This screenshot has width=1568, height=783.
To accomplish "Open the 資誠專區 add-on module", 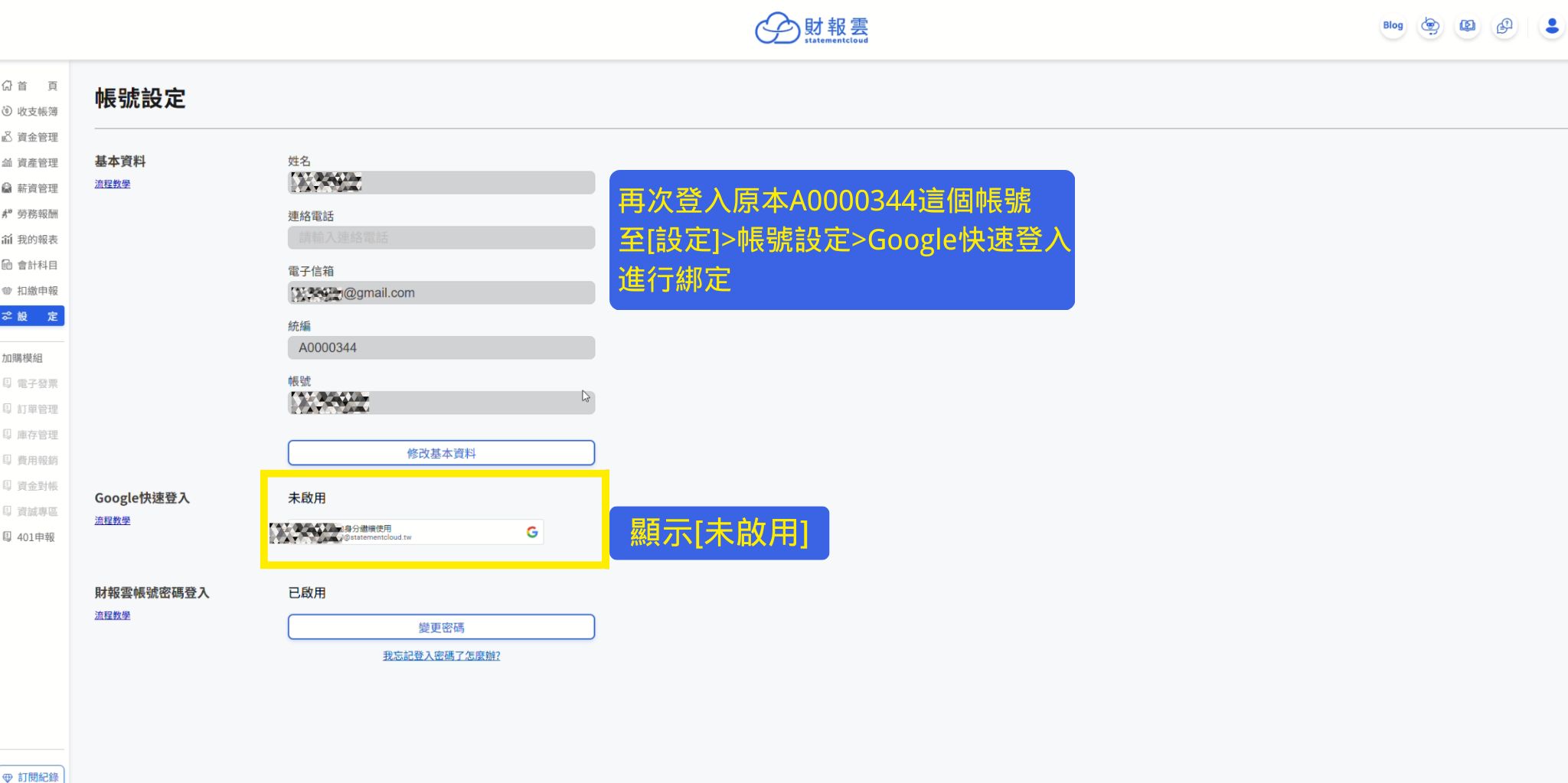I will tap(31, 512).
